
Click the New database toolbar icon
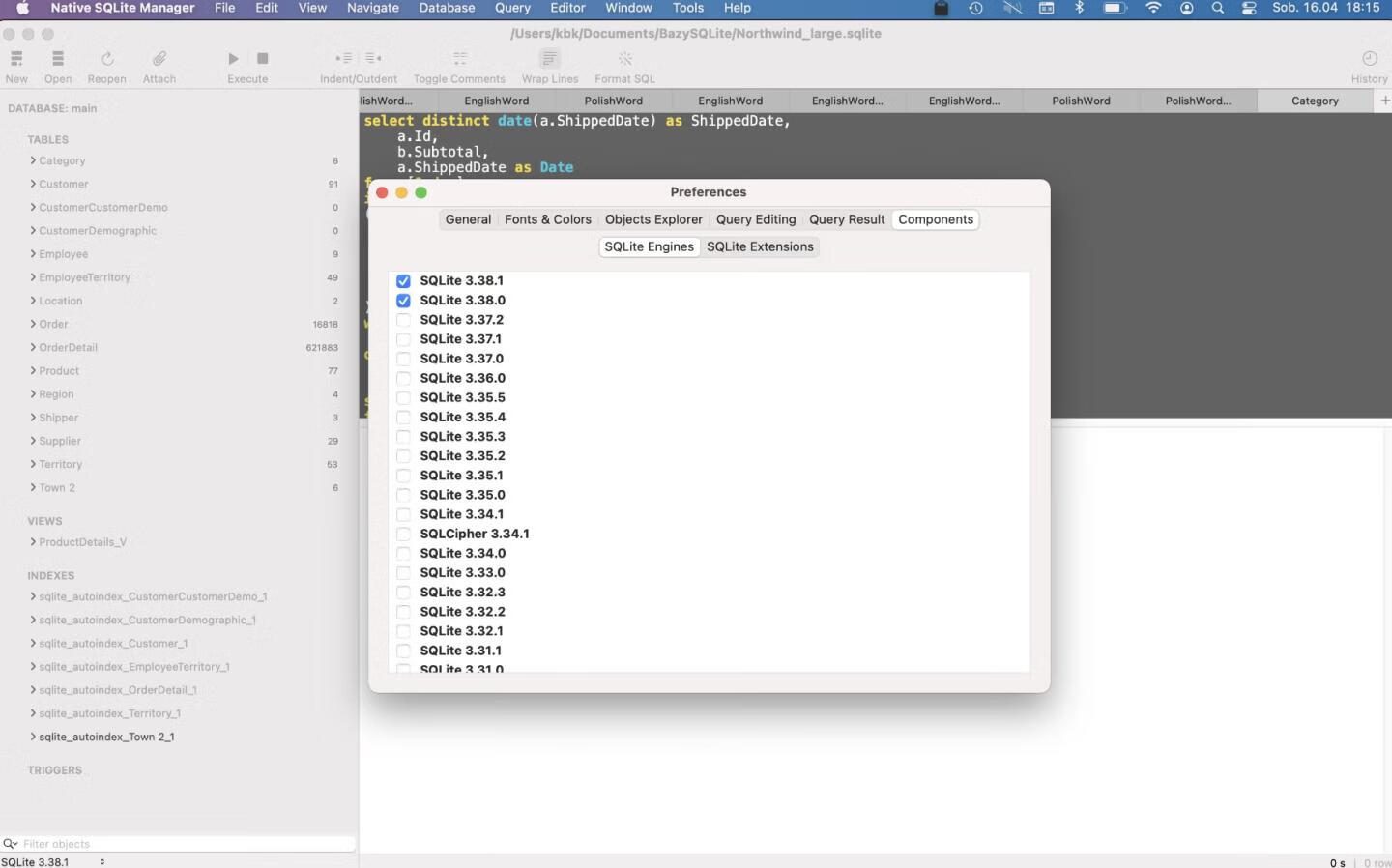coord(16,59)
